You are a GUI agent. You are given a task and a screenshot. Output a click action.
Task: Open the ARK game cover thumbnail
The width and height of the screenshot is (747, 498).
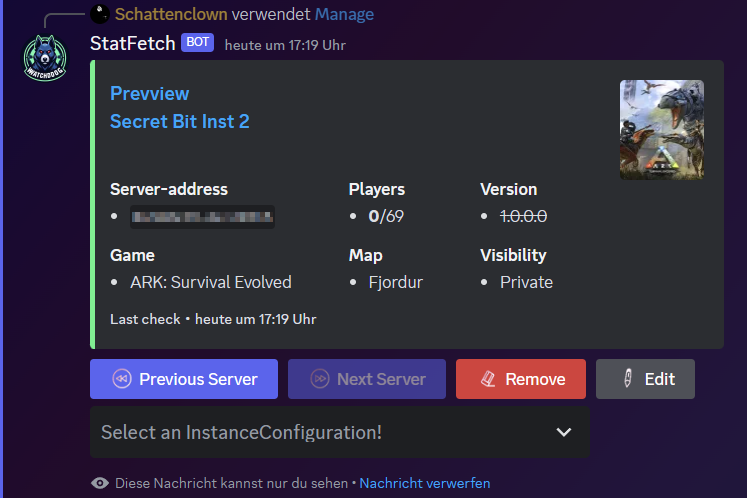click(661, 130)
